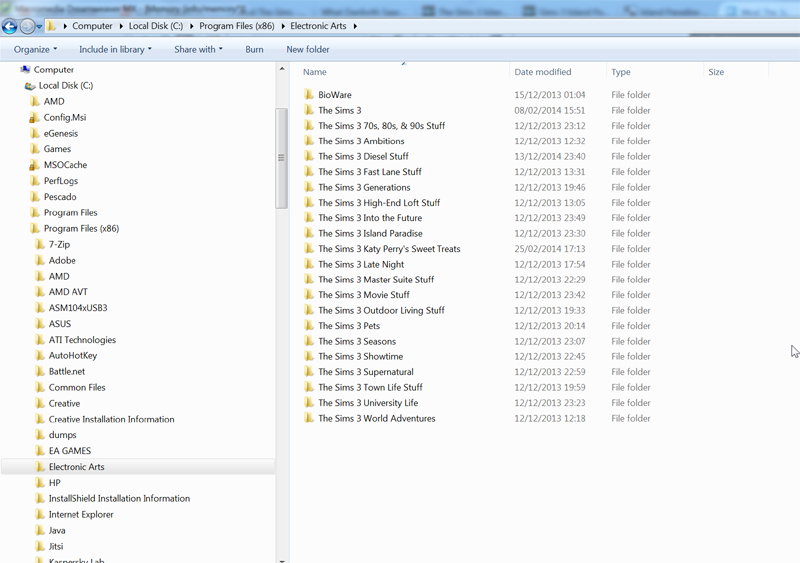Image resolution: width=800 pixels, height=563 pixels.
Task: Open Adobe folder in navigation tree
Action: point(62,260)
